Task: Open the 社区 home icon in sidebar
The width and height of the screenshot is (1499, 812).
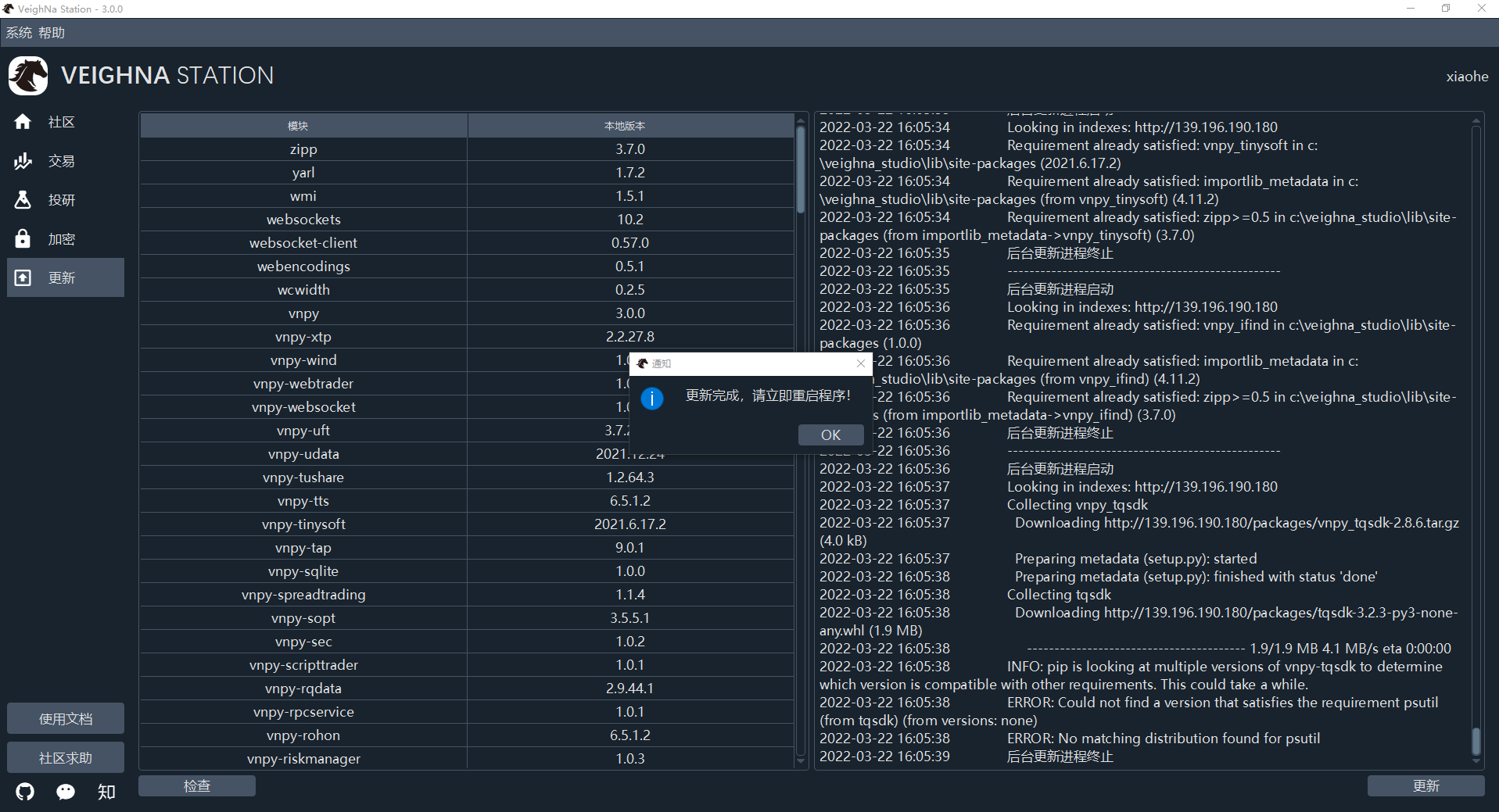Action: 23,122
